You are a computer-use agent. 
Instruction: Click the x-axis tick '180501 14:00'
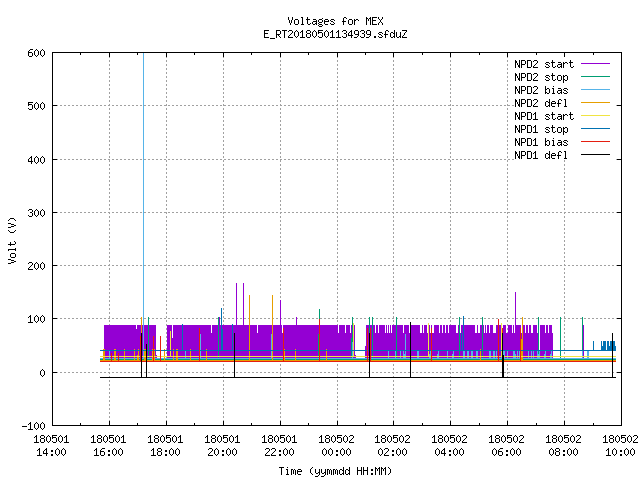[51, 446]
